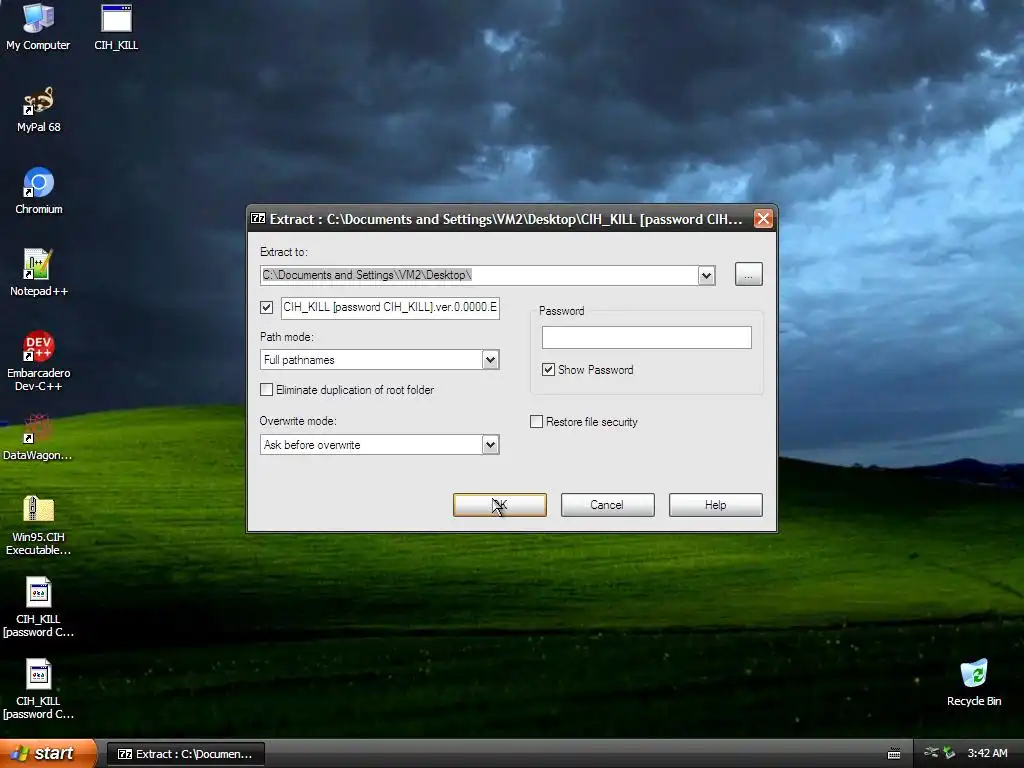Click the Extract to path text field
The width and height of the screenshot is (1024, 768).
[479, 276]
